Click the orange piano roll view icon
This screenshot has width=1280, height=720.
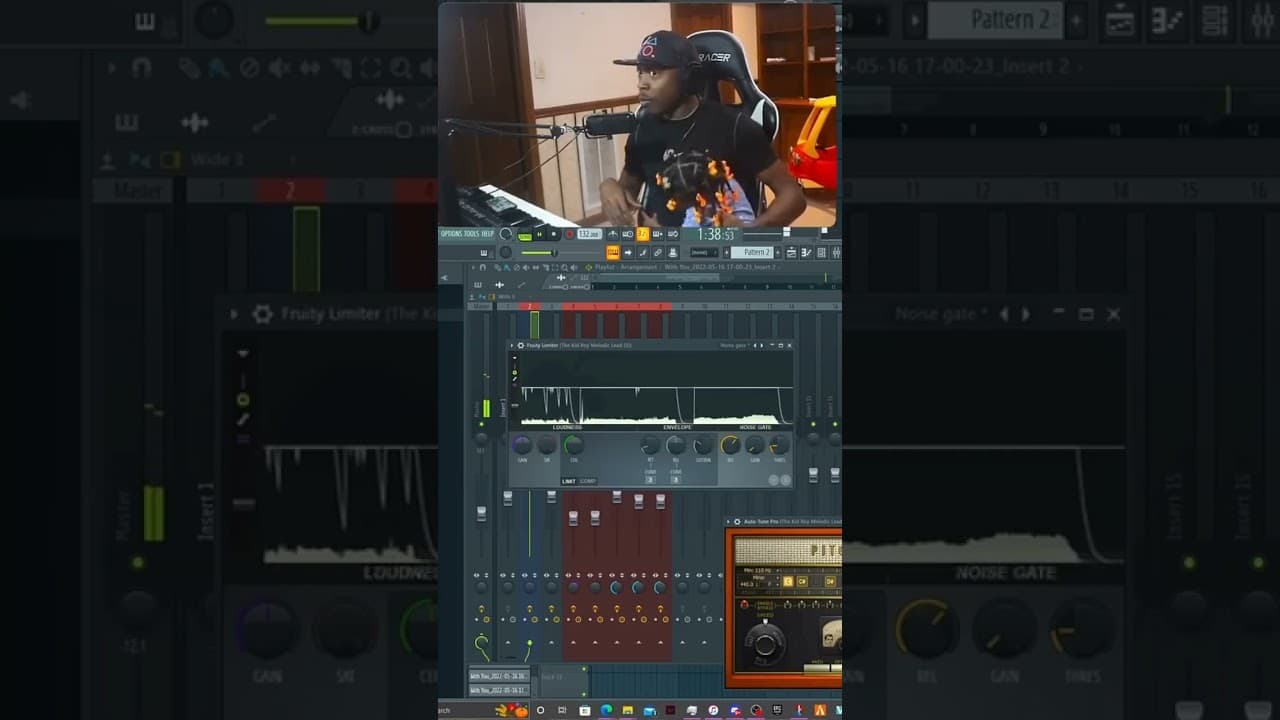[x=613, y=252]
